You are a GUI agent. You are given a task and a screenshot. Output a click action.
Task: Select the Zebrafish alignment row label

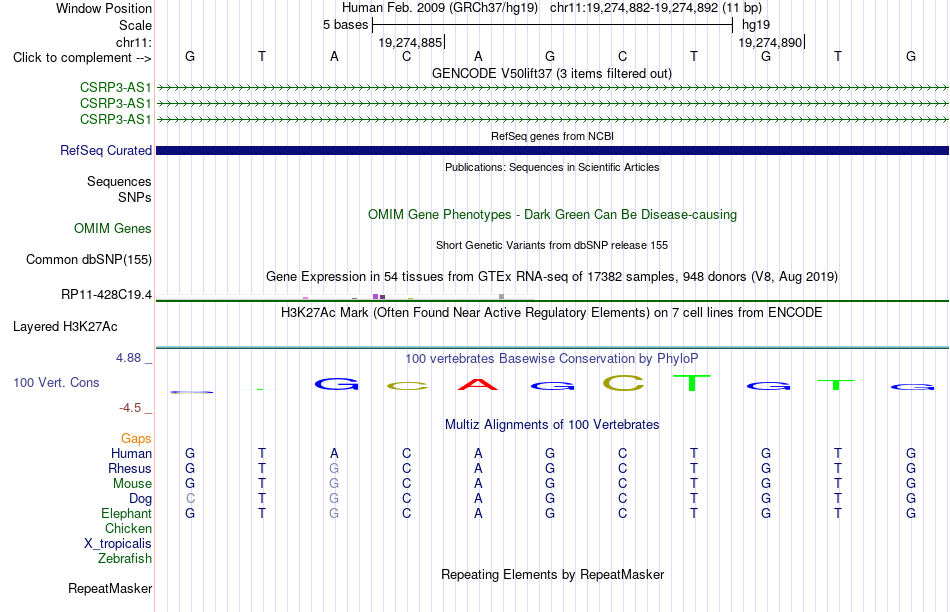click(124, 558)
